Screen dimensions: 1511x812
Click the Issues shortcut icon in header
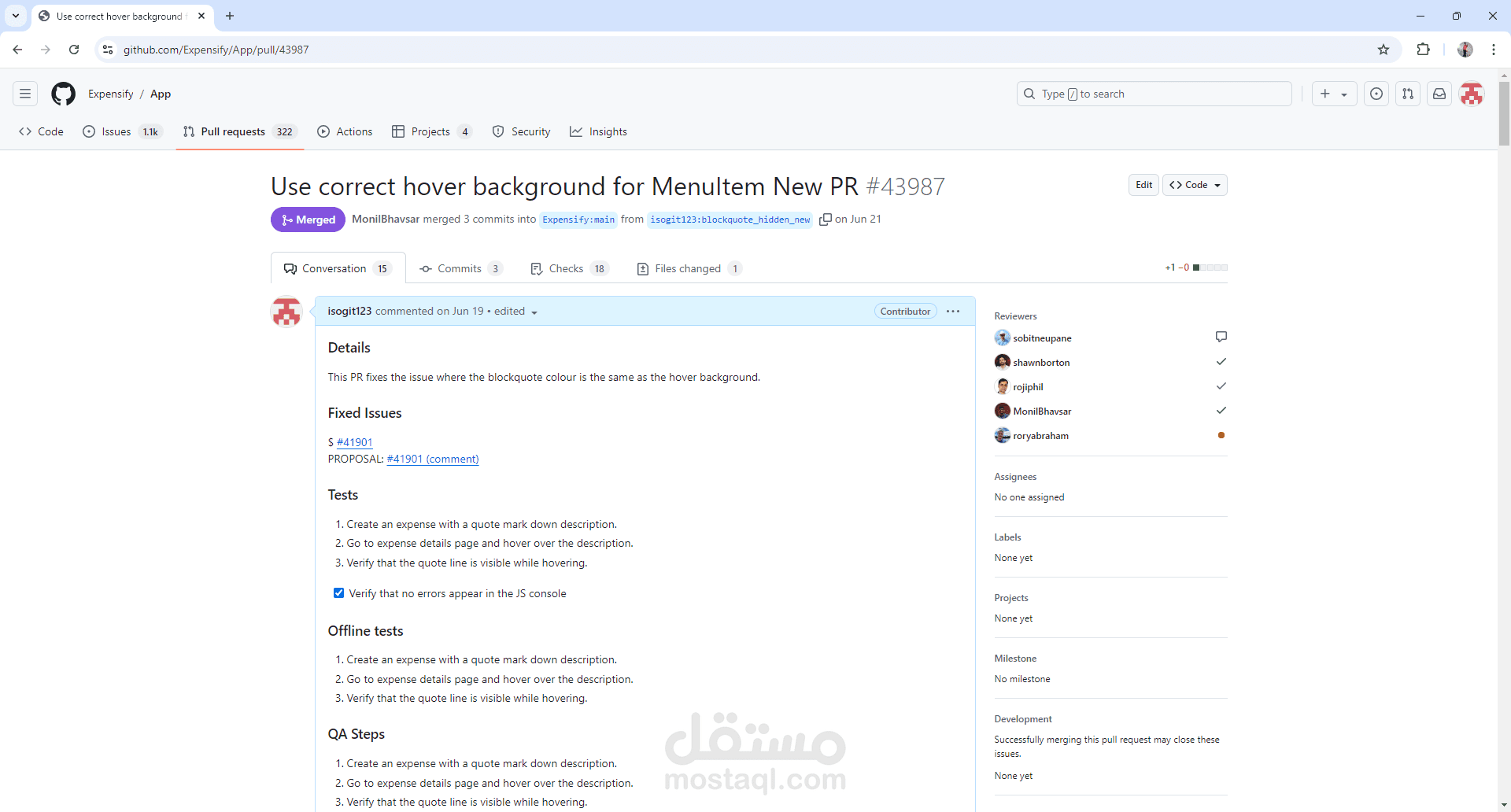pyautogui.click(x=1376, y=94)
